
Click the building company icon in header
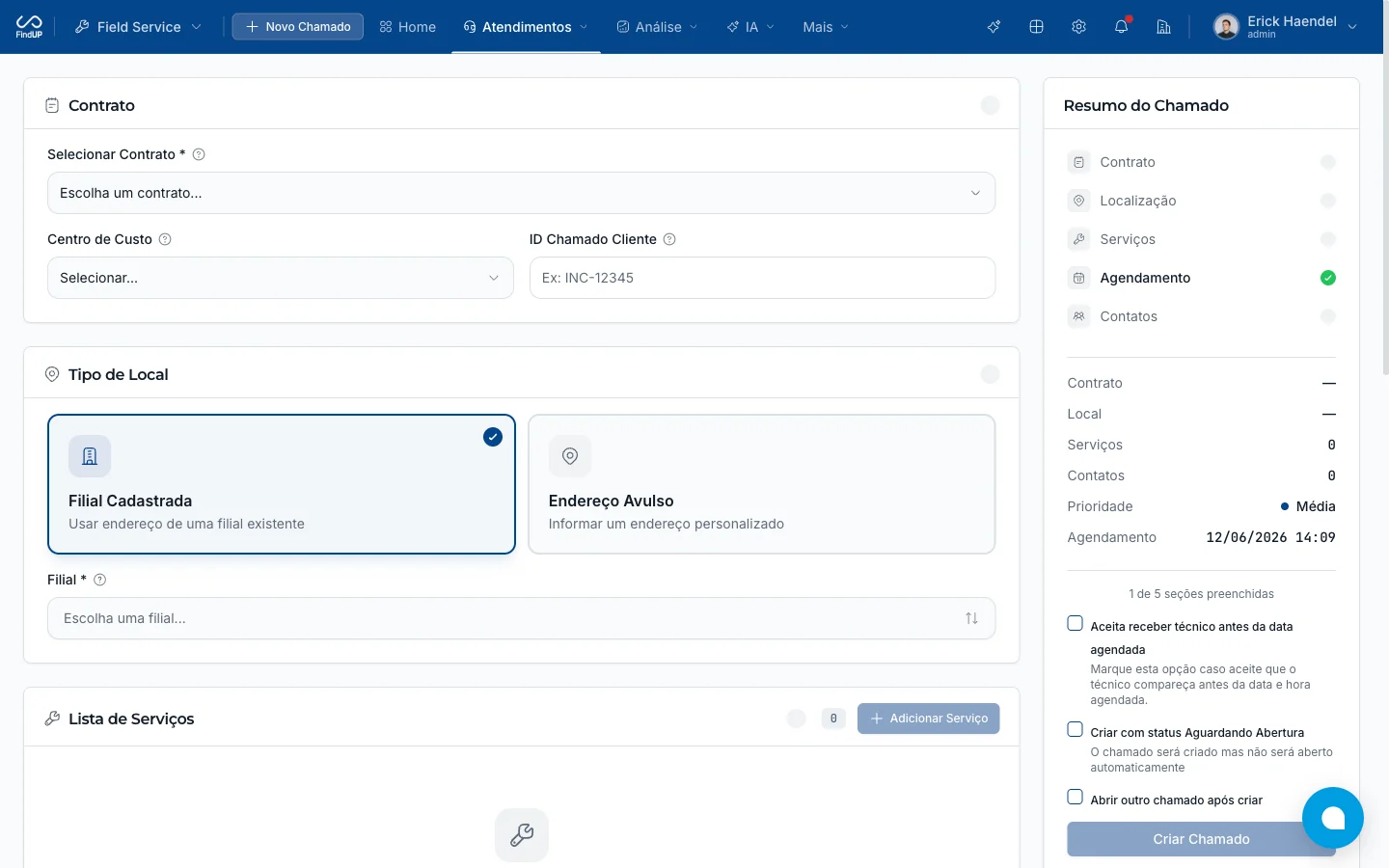1163,27
